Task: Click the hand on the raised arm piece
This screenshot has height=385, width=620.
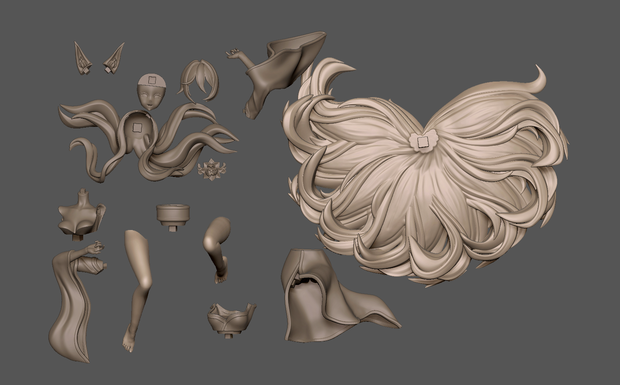Action: click(234, 53)
